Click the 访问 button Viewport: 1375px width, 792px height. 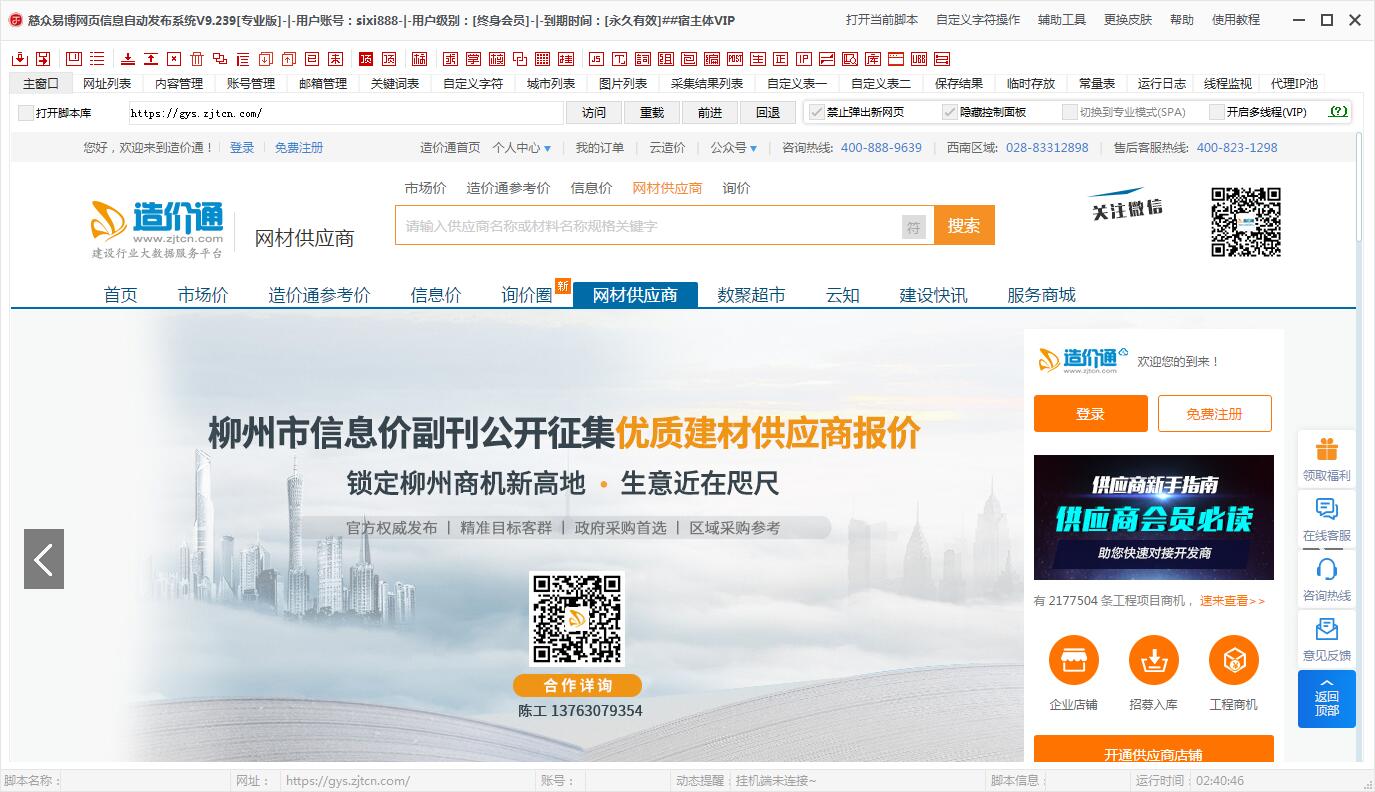click(x=594, y=112)
